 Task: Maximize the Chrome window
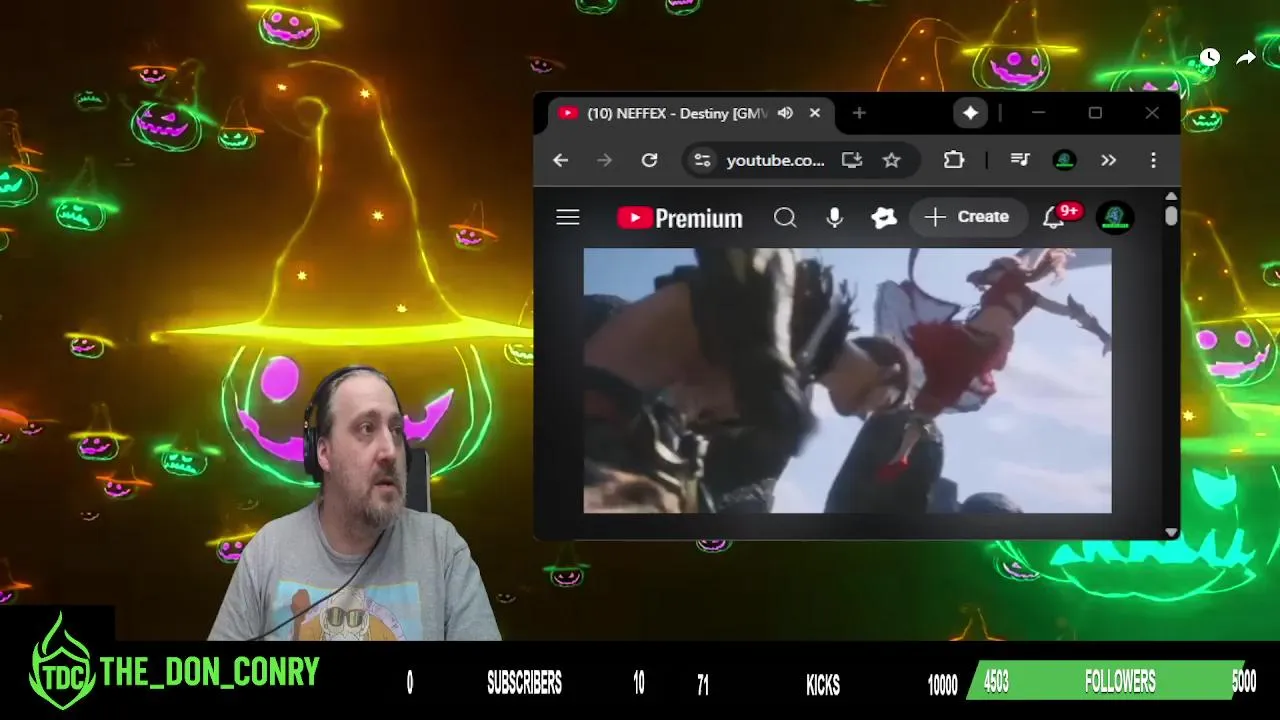pos(1095,113)
